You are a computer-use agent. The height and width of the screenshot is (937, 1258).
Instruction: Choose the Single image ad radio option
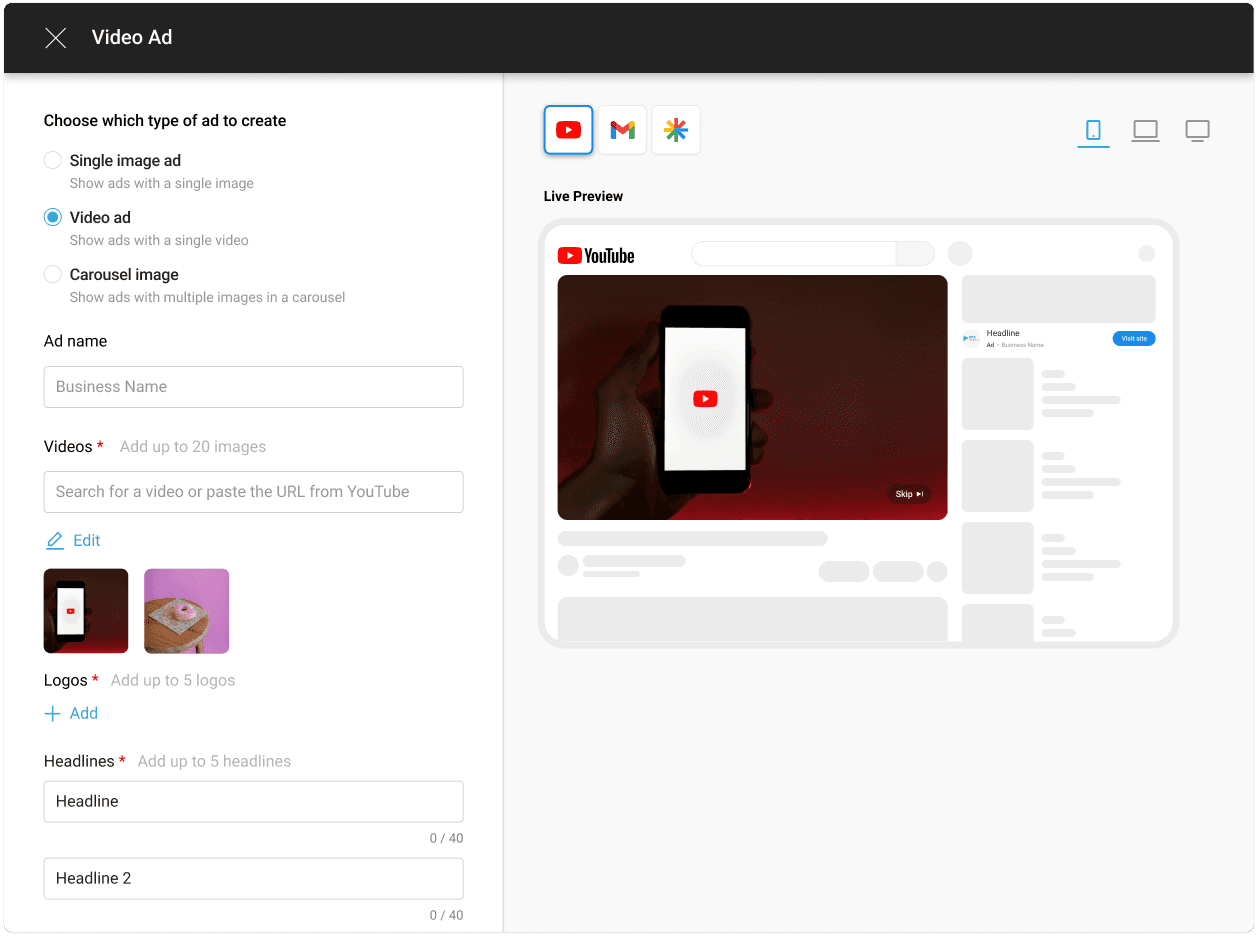pos(53,160)
